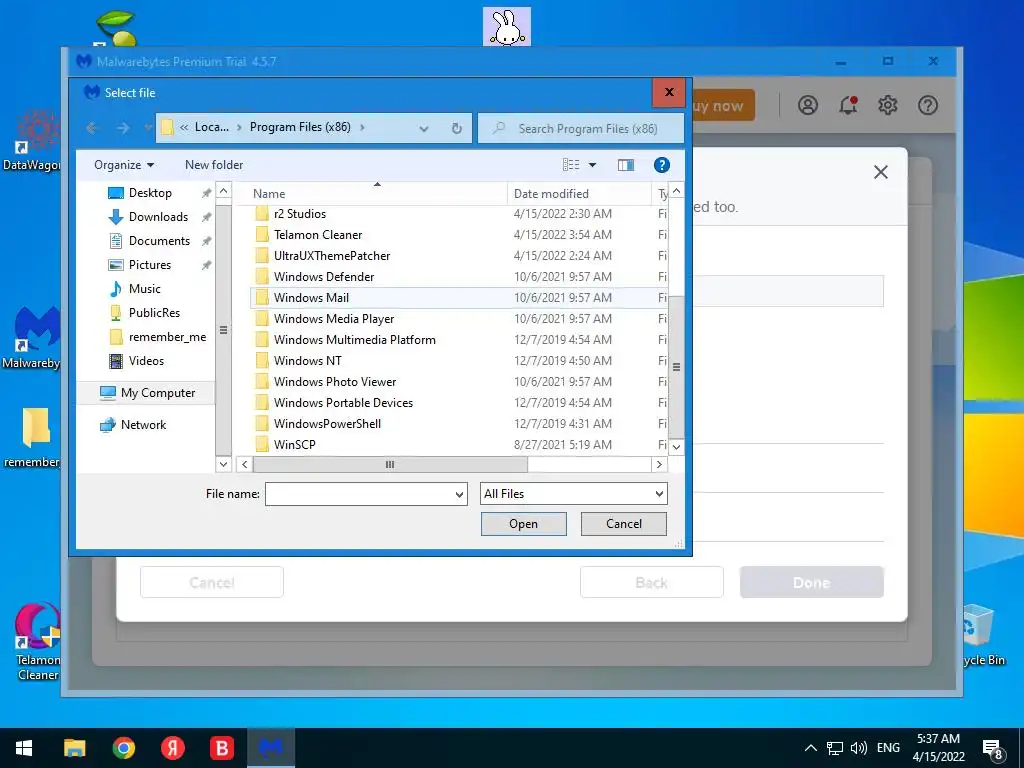Click Cancel button in file dialog
Image resolution: width=1024 pixels, height=768 pixels.
click(x=624, y=524)
